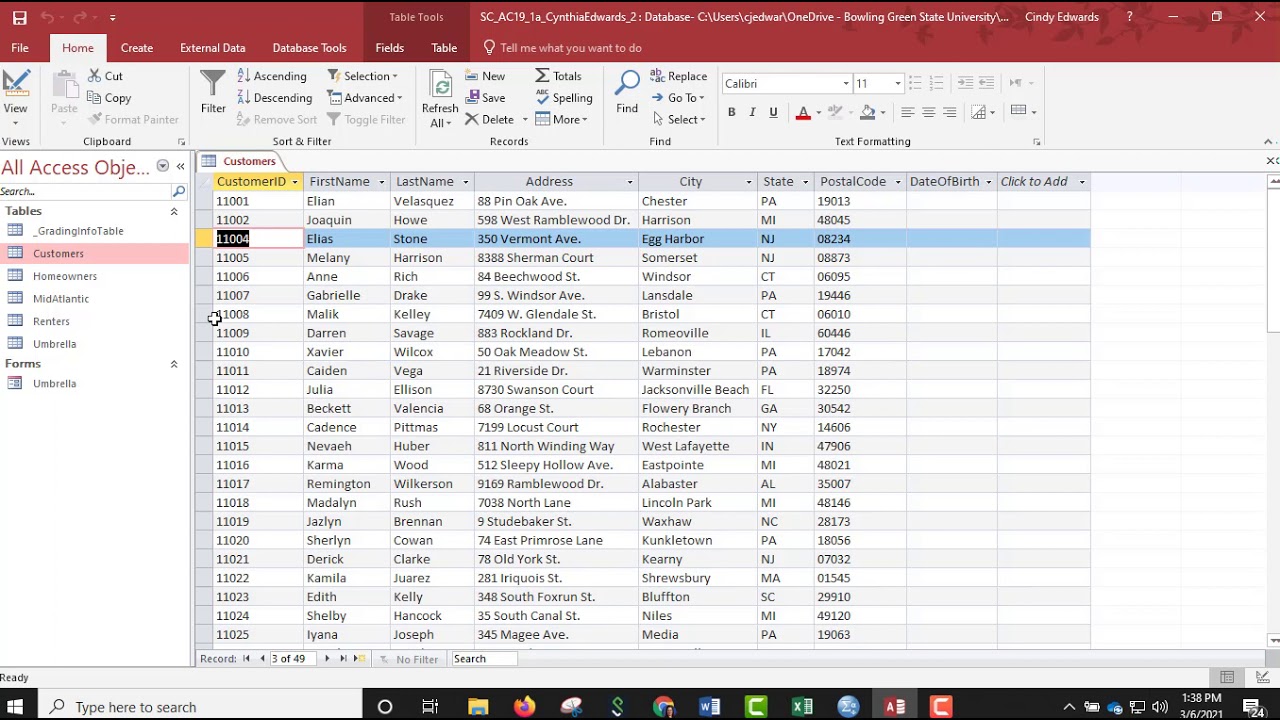1280x720 pixels.
Task: Open font color dropdown arrow
Action: click(818, 112)
